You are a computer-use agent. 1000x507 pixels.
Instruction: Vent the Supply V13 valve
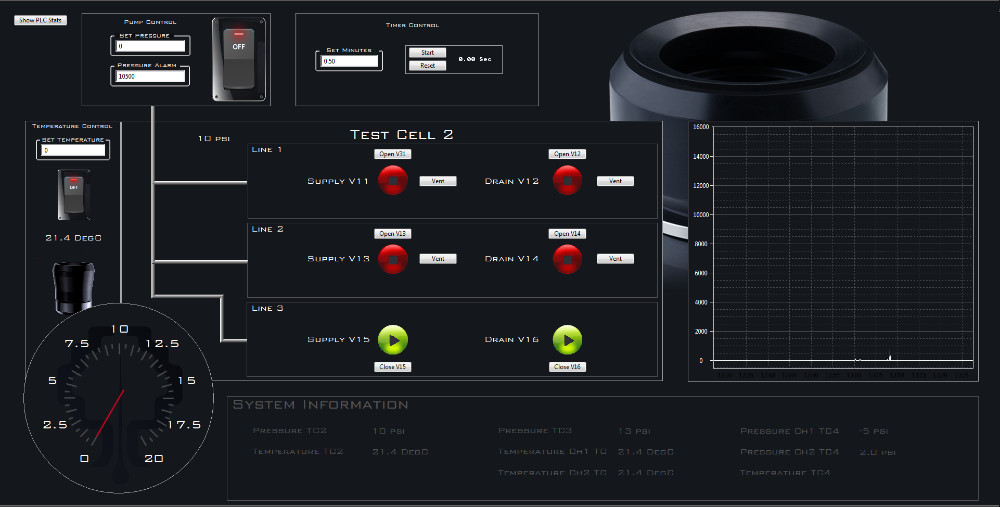438,259
